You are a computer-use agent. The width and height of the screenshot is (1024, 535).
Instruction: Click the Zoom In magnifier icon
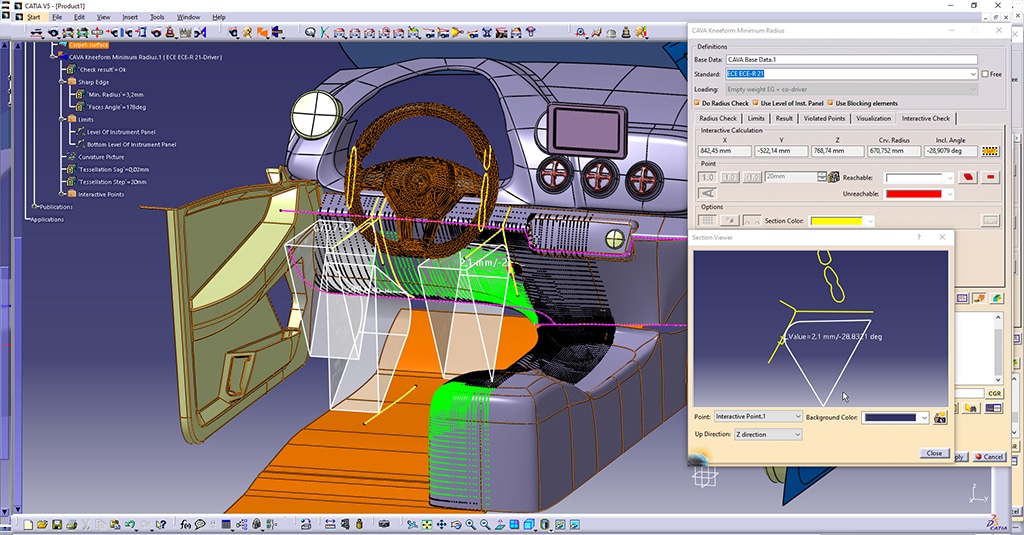[x=470, y=525]
